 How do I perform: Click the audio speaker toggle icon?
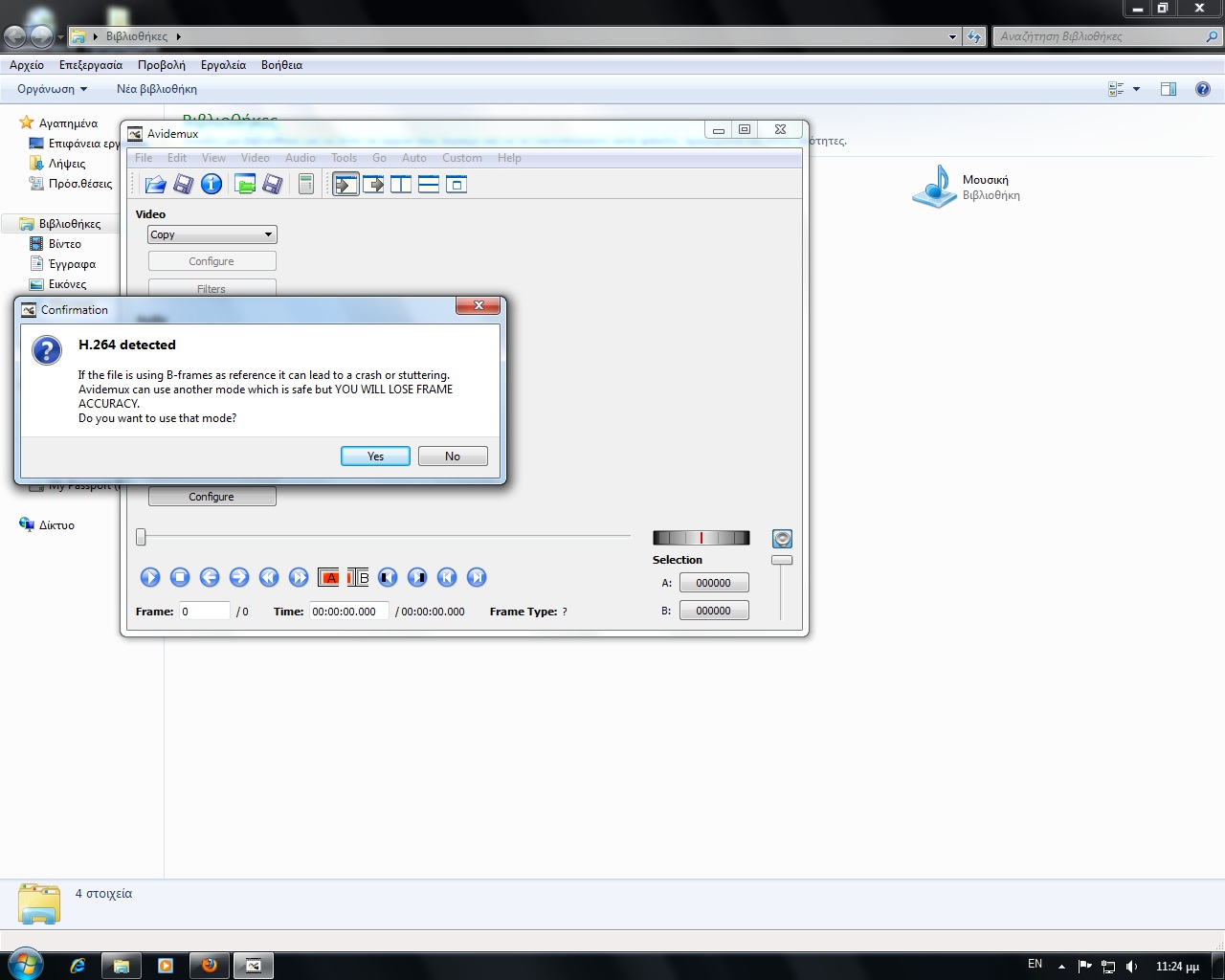pos(782,539)
